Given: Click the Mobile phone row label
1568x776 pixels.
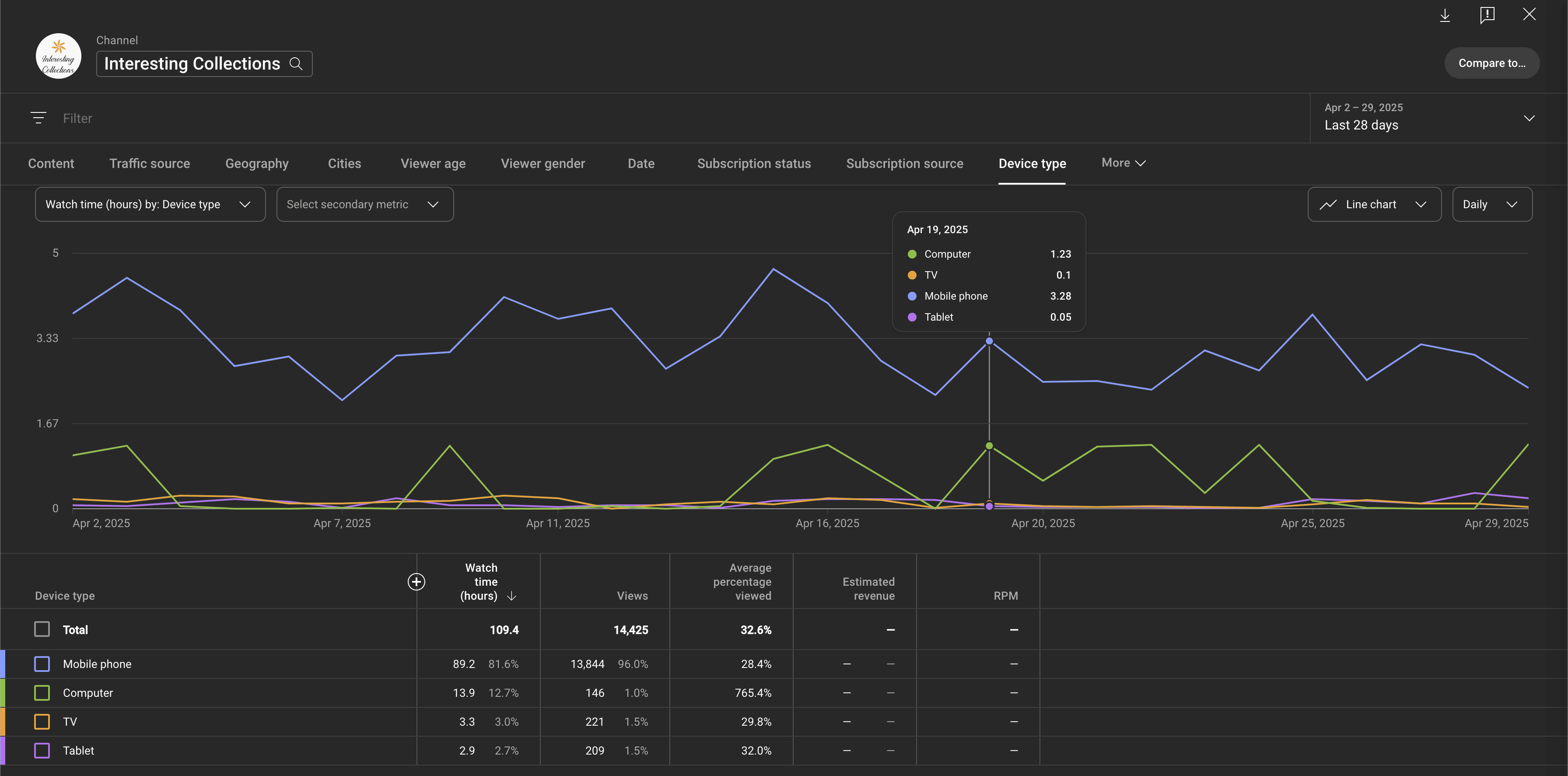Looking at the screenshot, I should pos(97,664).
